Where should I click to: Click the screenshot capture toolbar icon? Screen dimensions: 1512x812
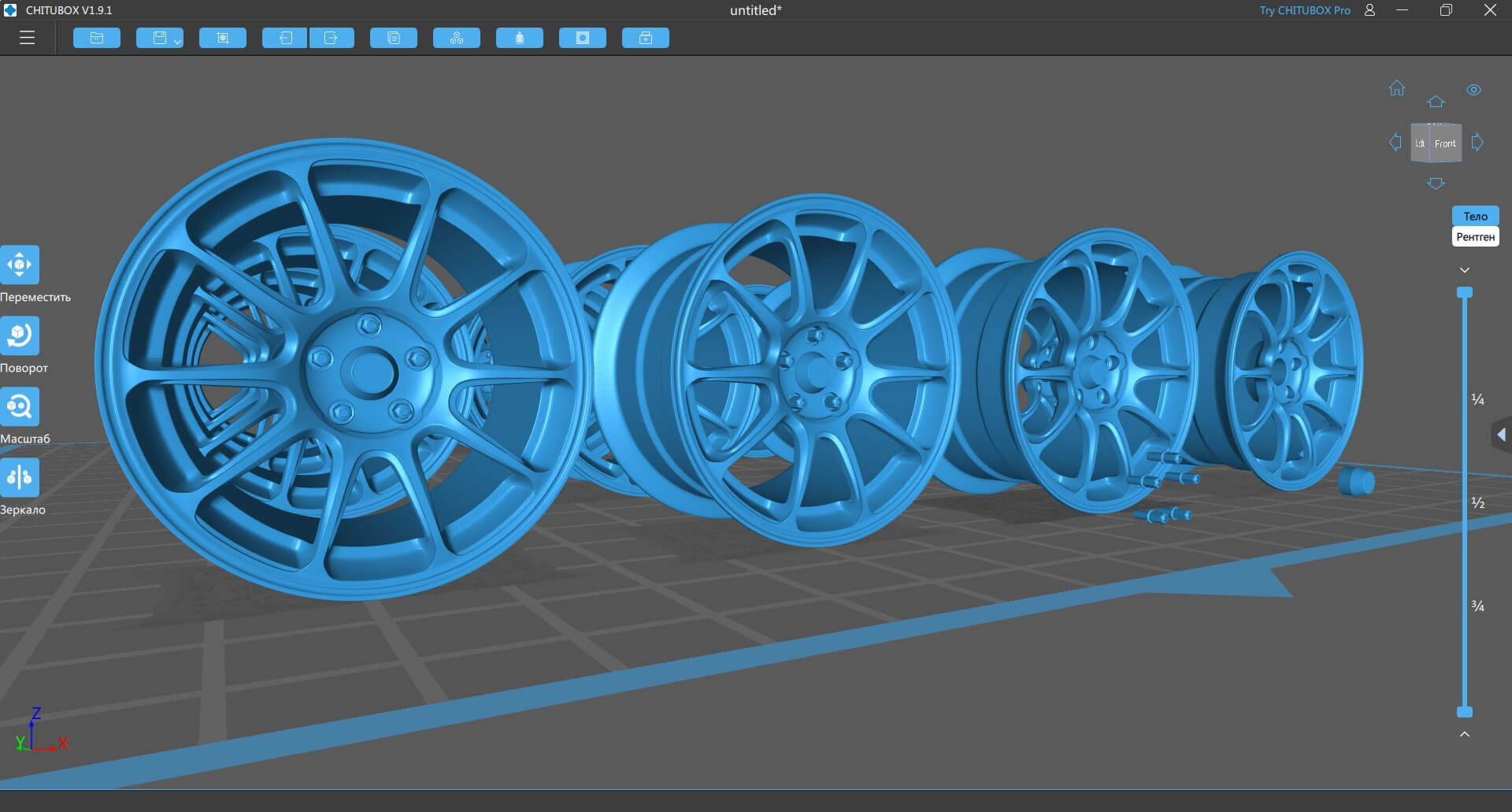pyautogui.click(x=223, y=38)
